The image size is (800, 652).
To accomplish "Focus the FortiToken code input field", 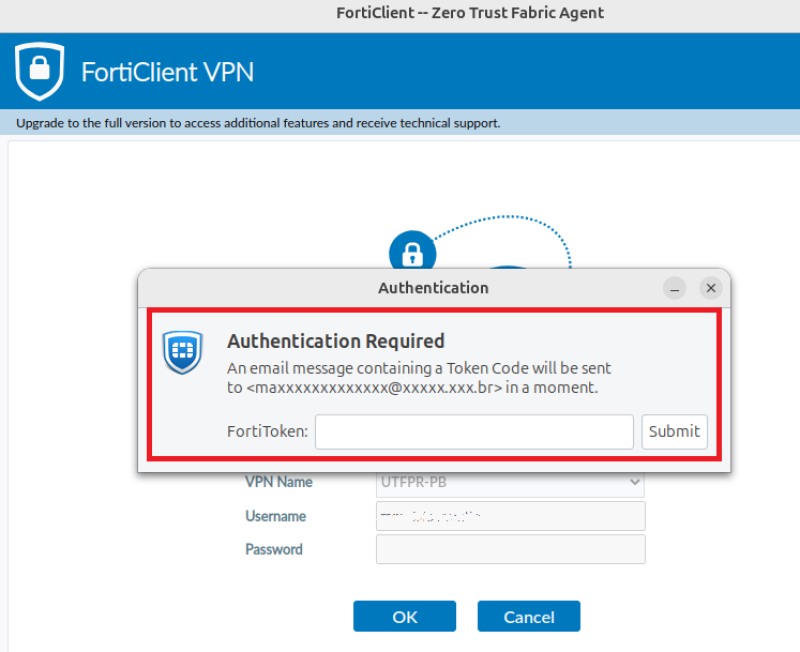I will click(x=475, y=432).
